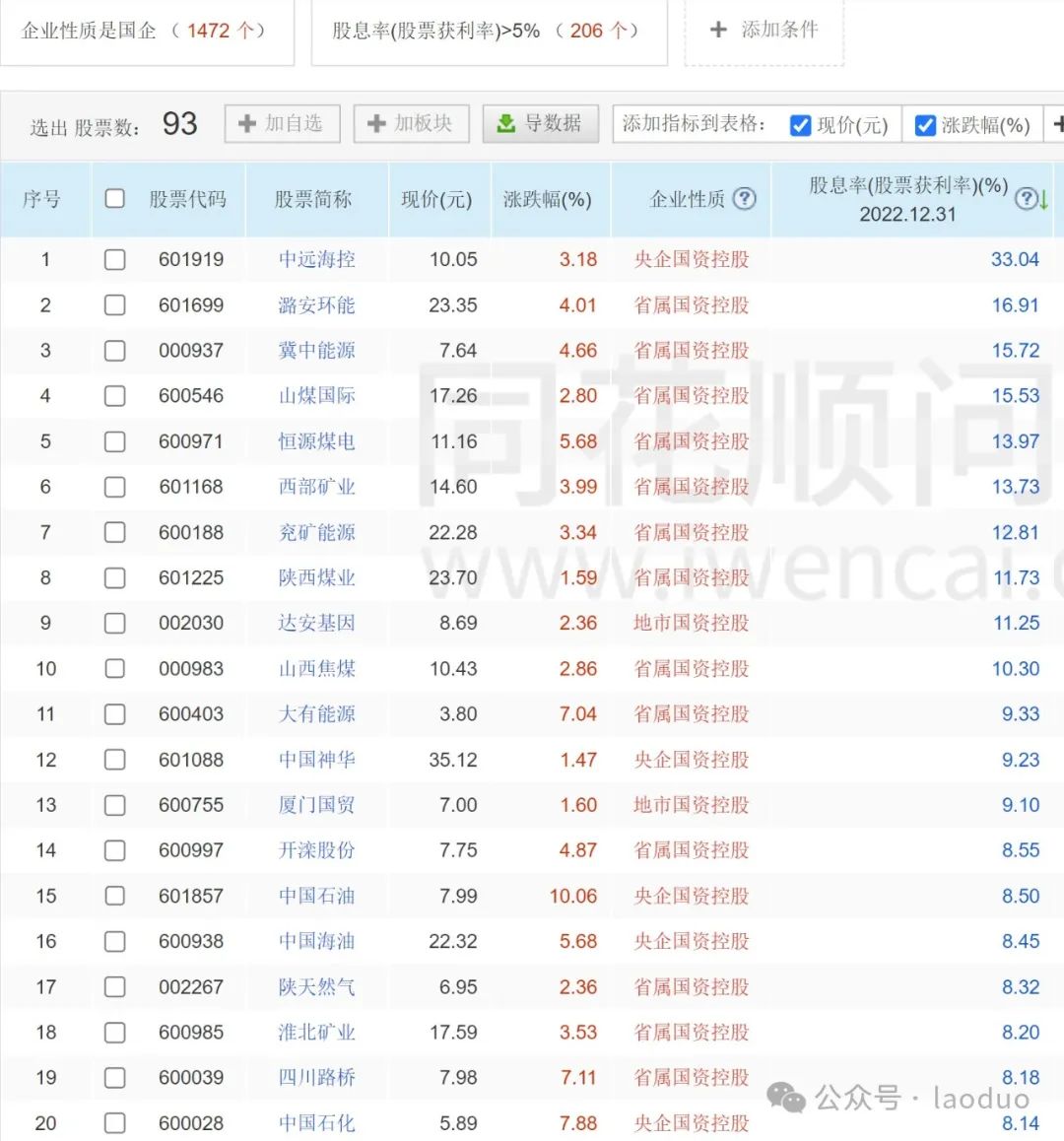
Task: Select the row checkbox for 600028
Action: pyautogui.click(x=115, y=1122)
